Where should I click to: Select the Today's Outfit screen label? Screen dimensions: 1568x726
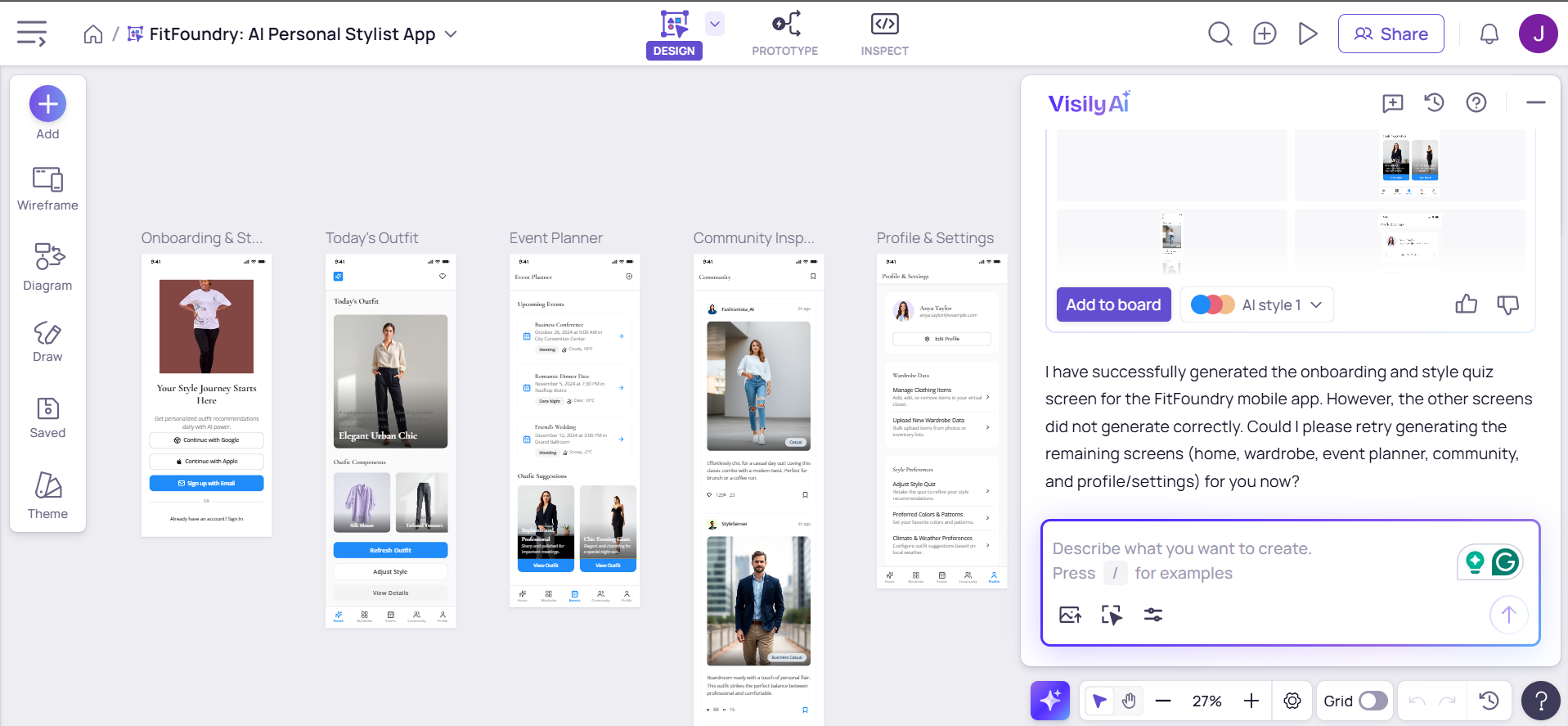[x=372, y=238]
